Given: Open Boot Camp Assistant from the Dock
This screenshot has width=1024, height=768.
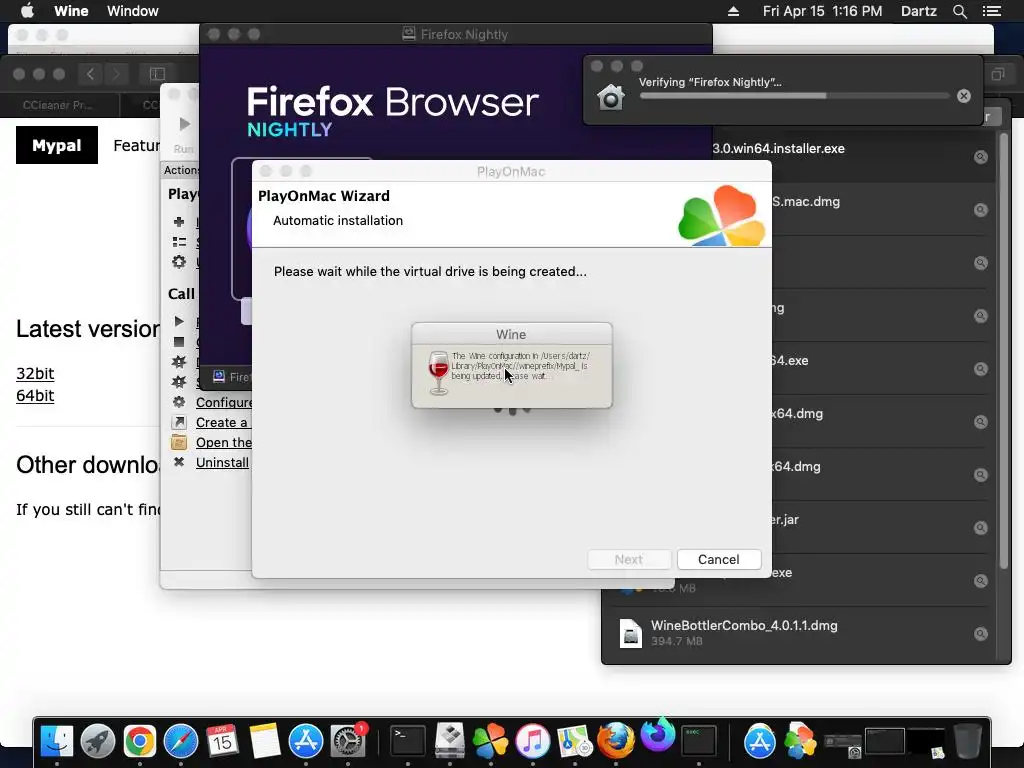Looking at the screenshot, I should pos(450,741).
